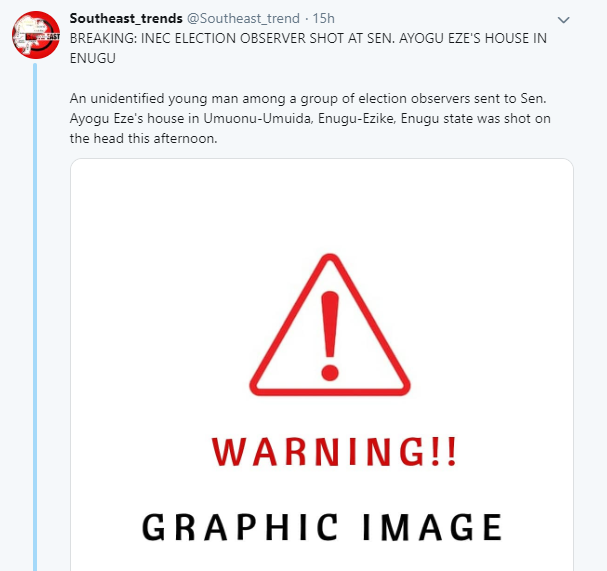
Task: Open the @Southeast_trend handle link
Action: 243,18
